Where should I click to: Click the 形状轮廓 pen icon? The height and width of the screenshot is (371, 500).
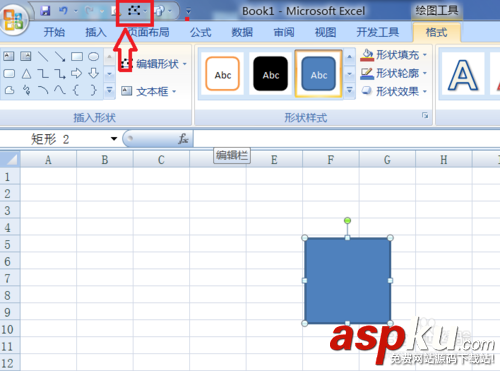[367, 73]
